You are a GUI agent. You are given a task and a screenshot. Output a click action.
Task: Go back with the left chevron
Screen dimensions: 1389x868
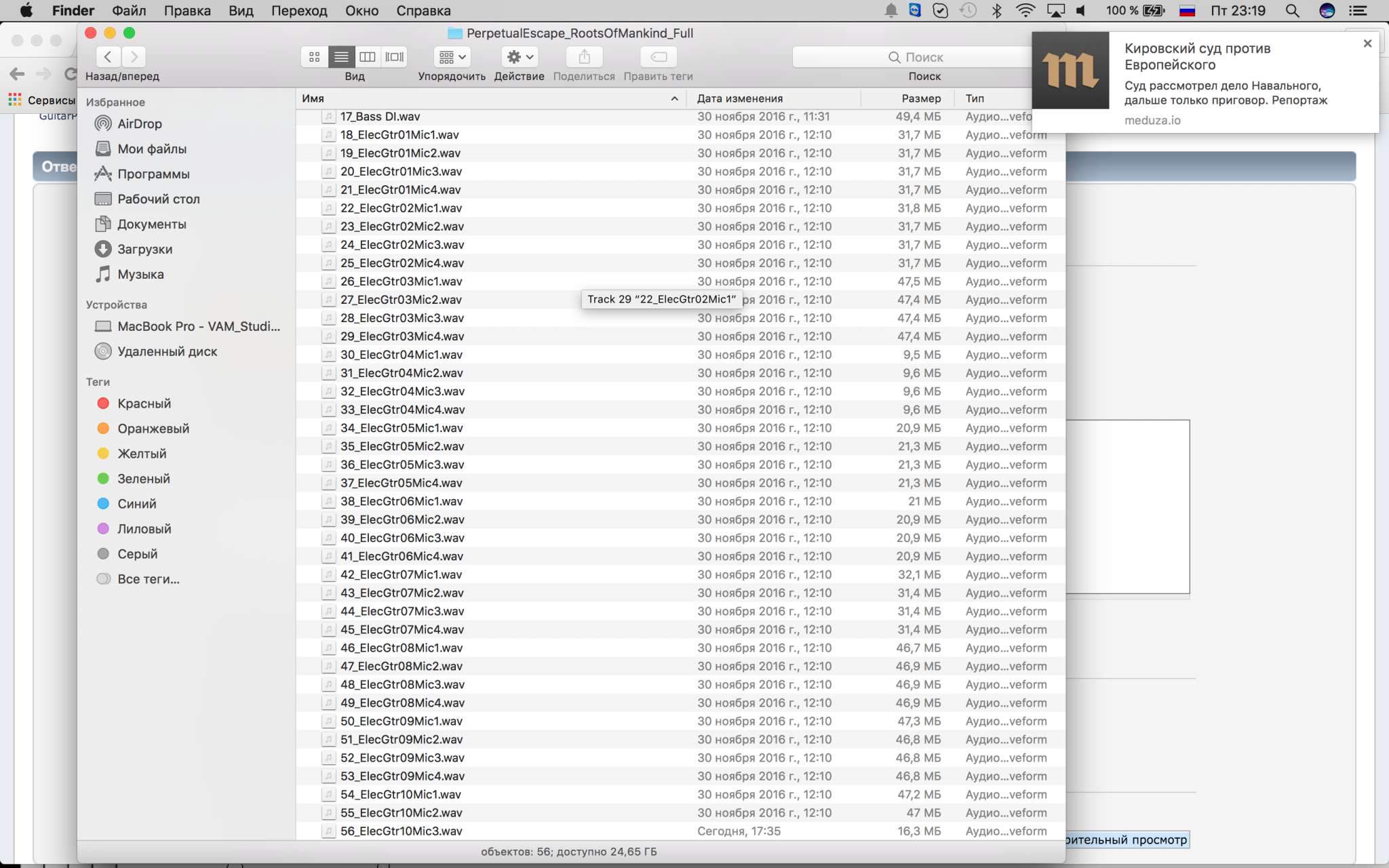pos(109,57)
